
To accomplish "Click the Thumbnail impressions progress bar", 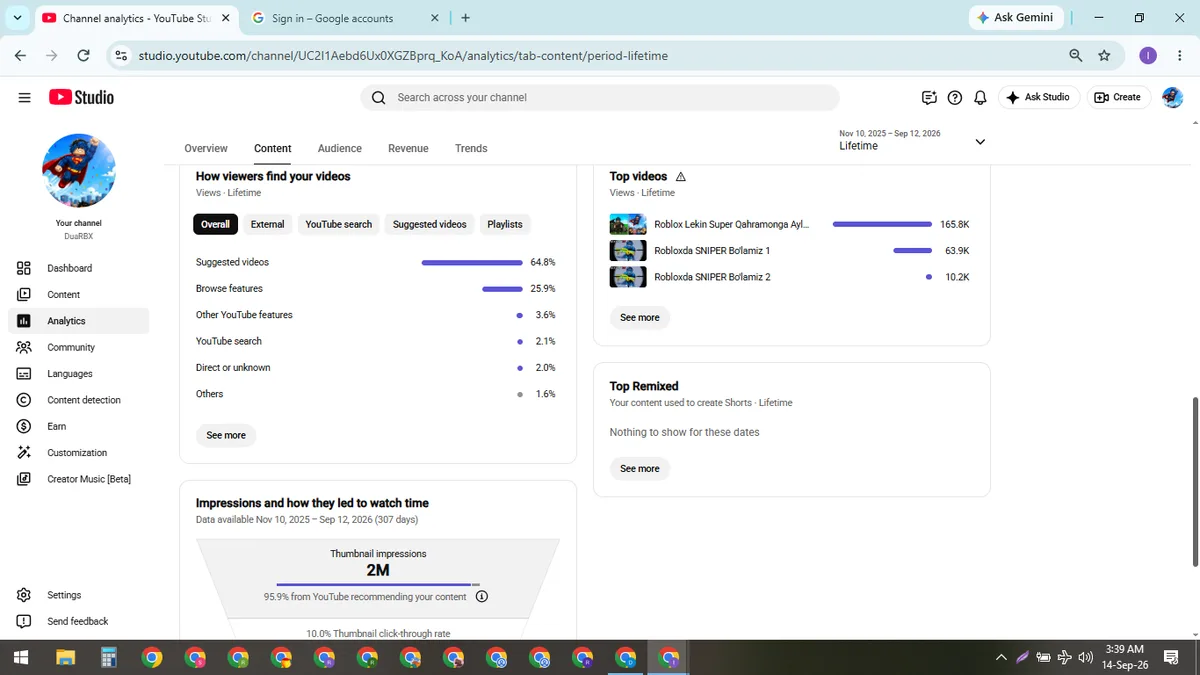I will (378, 584).
